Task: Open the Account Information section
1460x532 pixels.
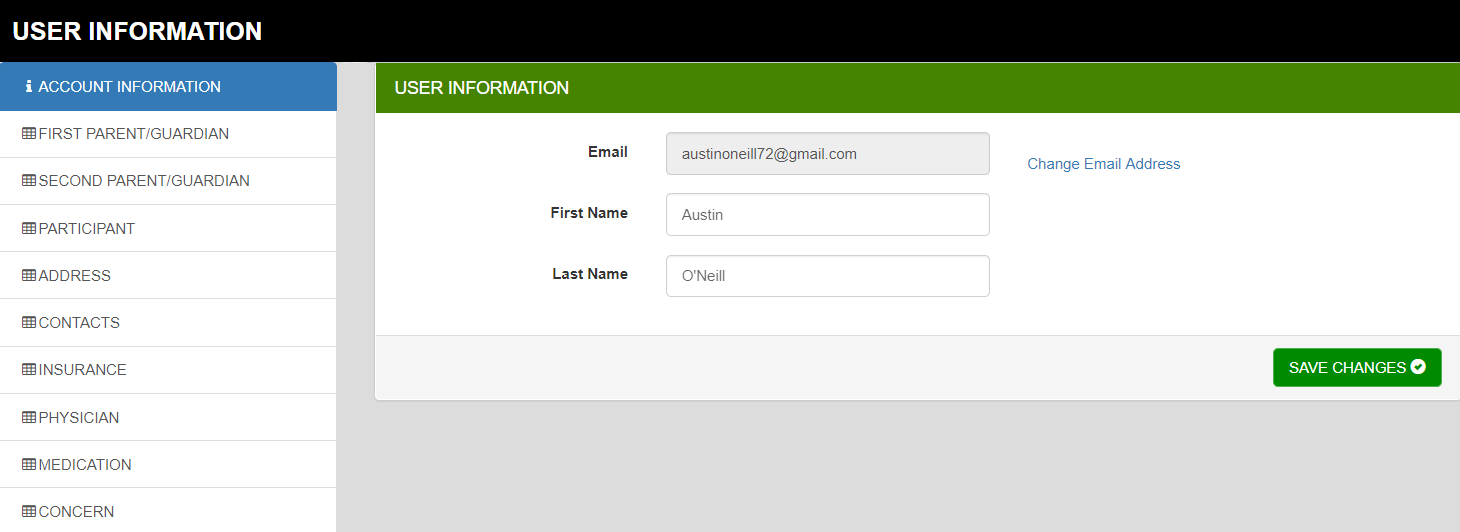Action: 130,87
